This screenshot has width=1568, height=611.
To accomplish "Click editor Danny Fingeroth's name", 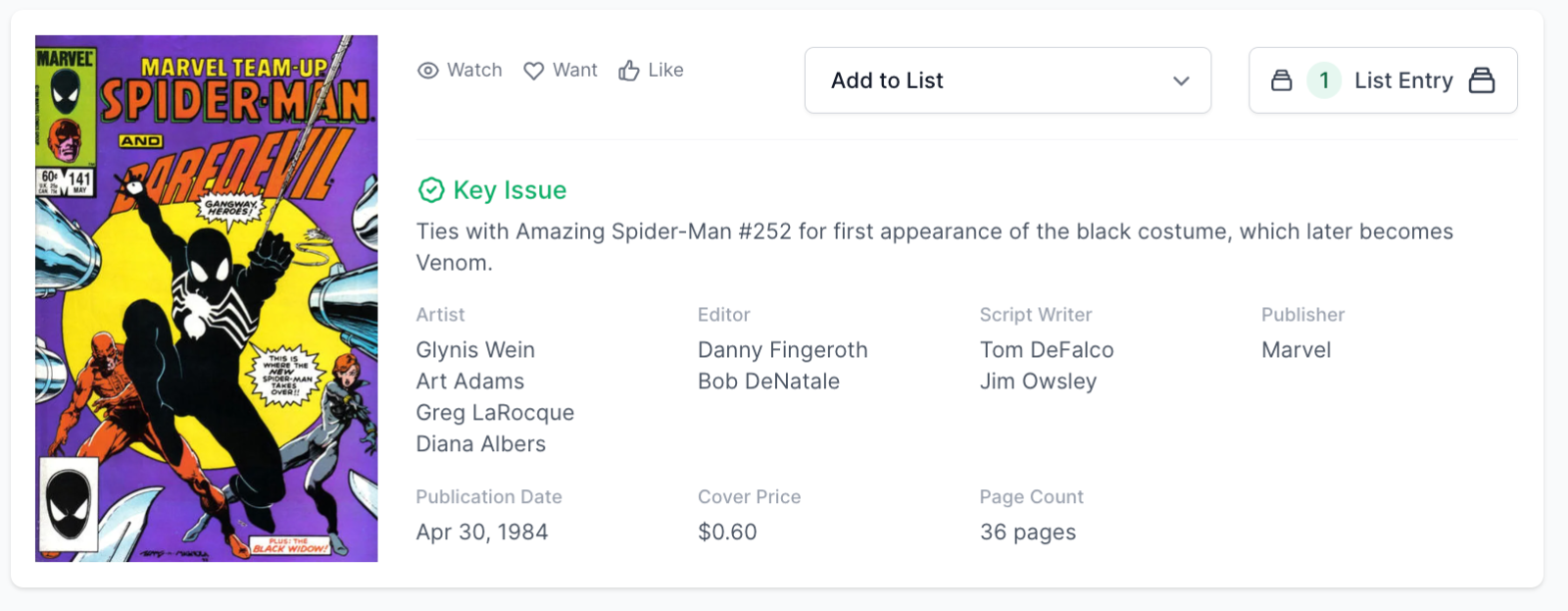I will [x=782, y=350].
